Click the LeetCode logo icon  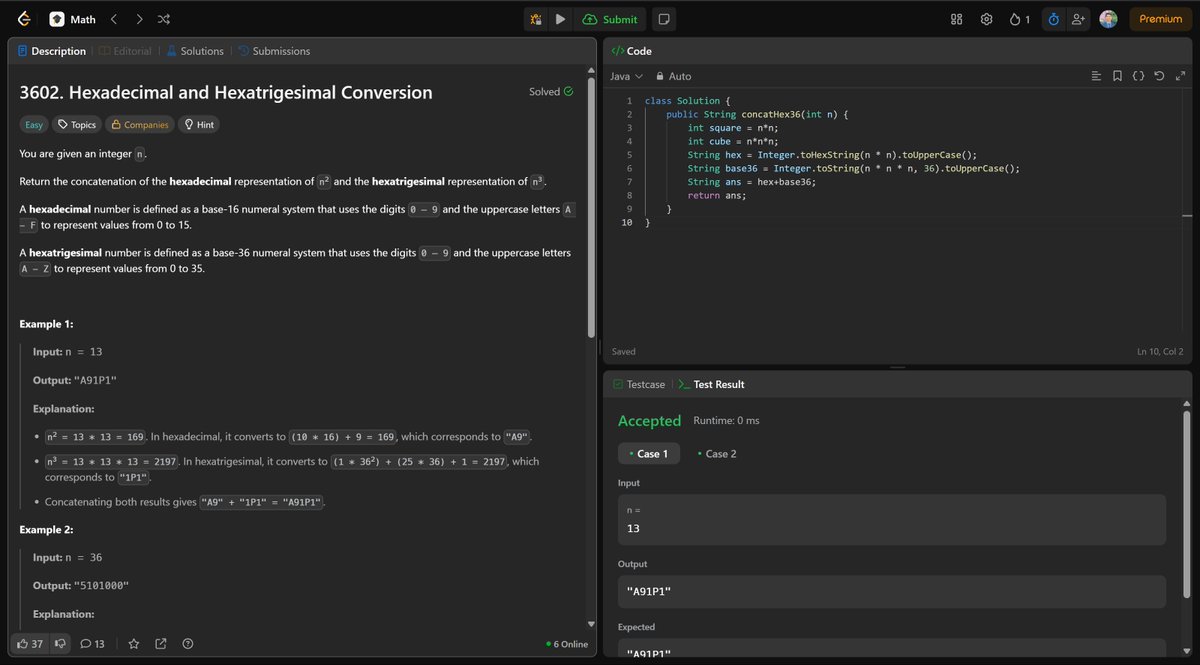(x=24, y=19)
